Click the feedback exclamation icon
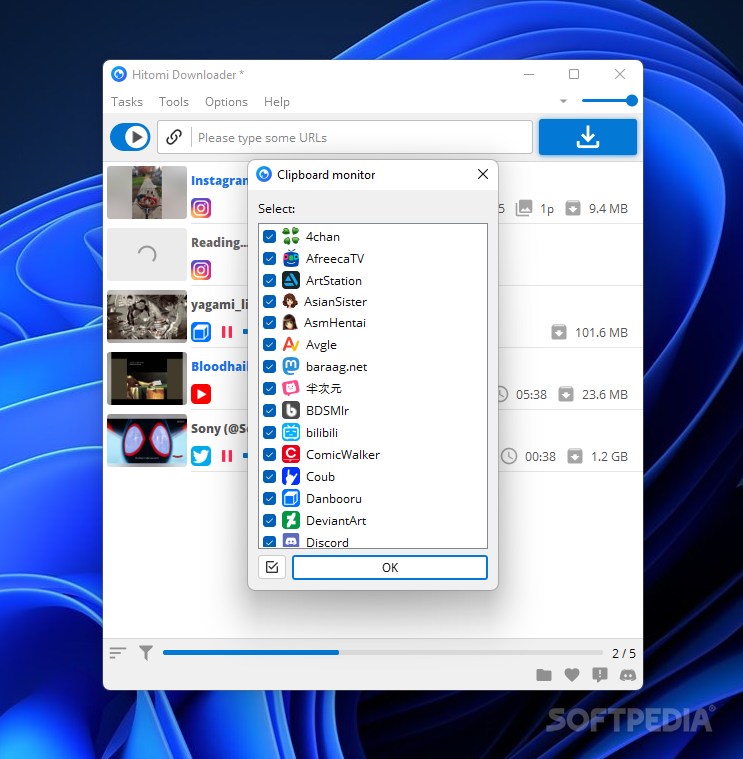The height and width of the screenshot is (759, 743). coord(600,675)
